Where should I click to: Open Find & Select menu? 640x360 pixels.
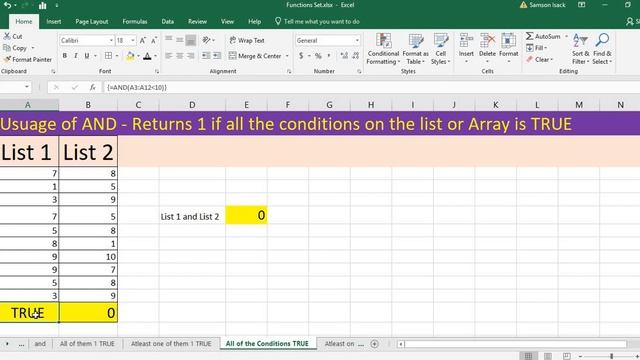tap(602, 49)
